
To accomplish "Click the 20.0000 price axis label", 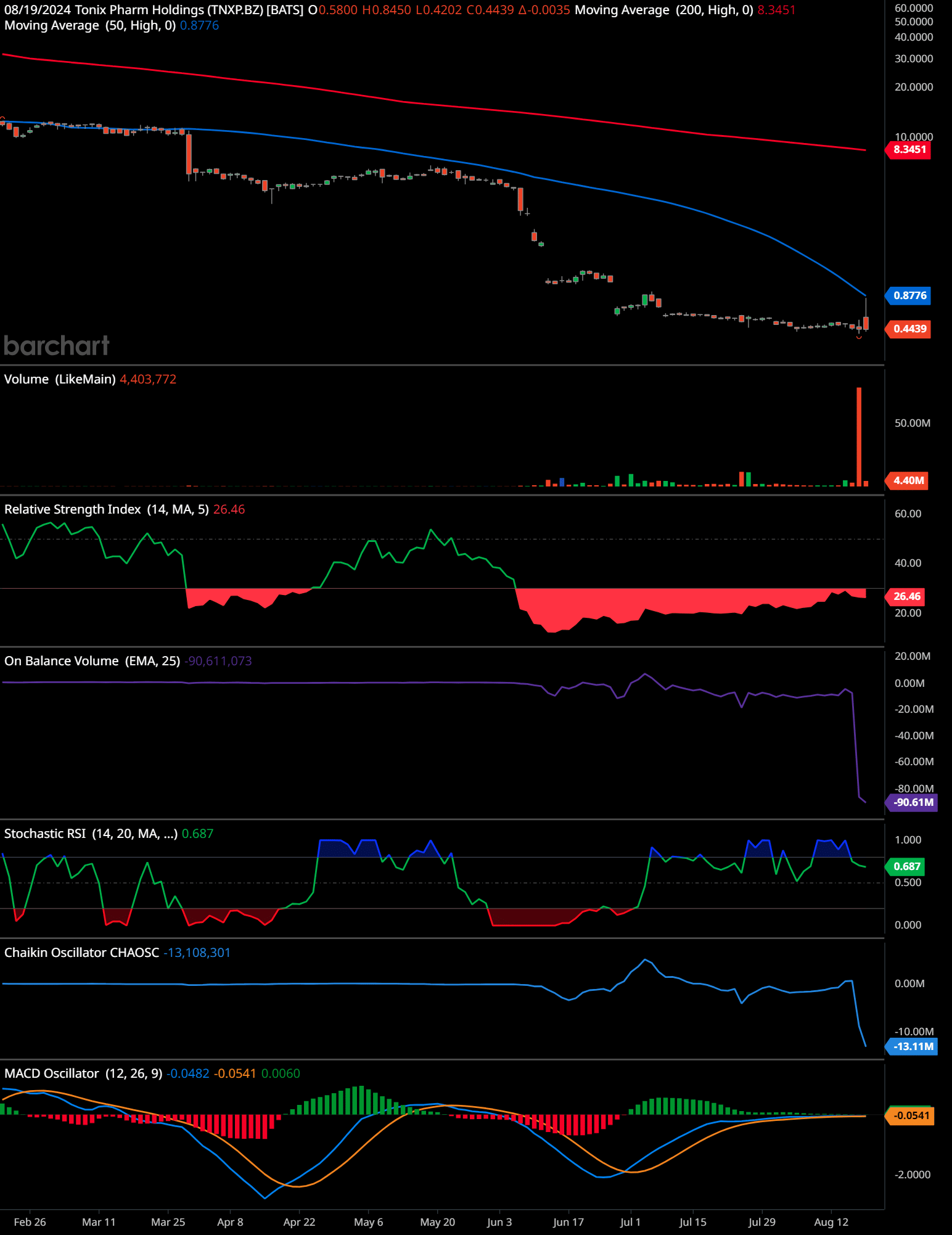I will [914, 87].
